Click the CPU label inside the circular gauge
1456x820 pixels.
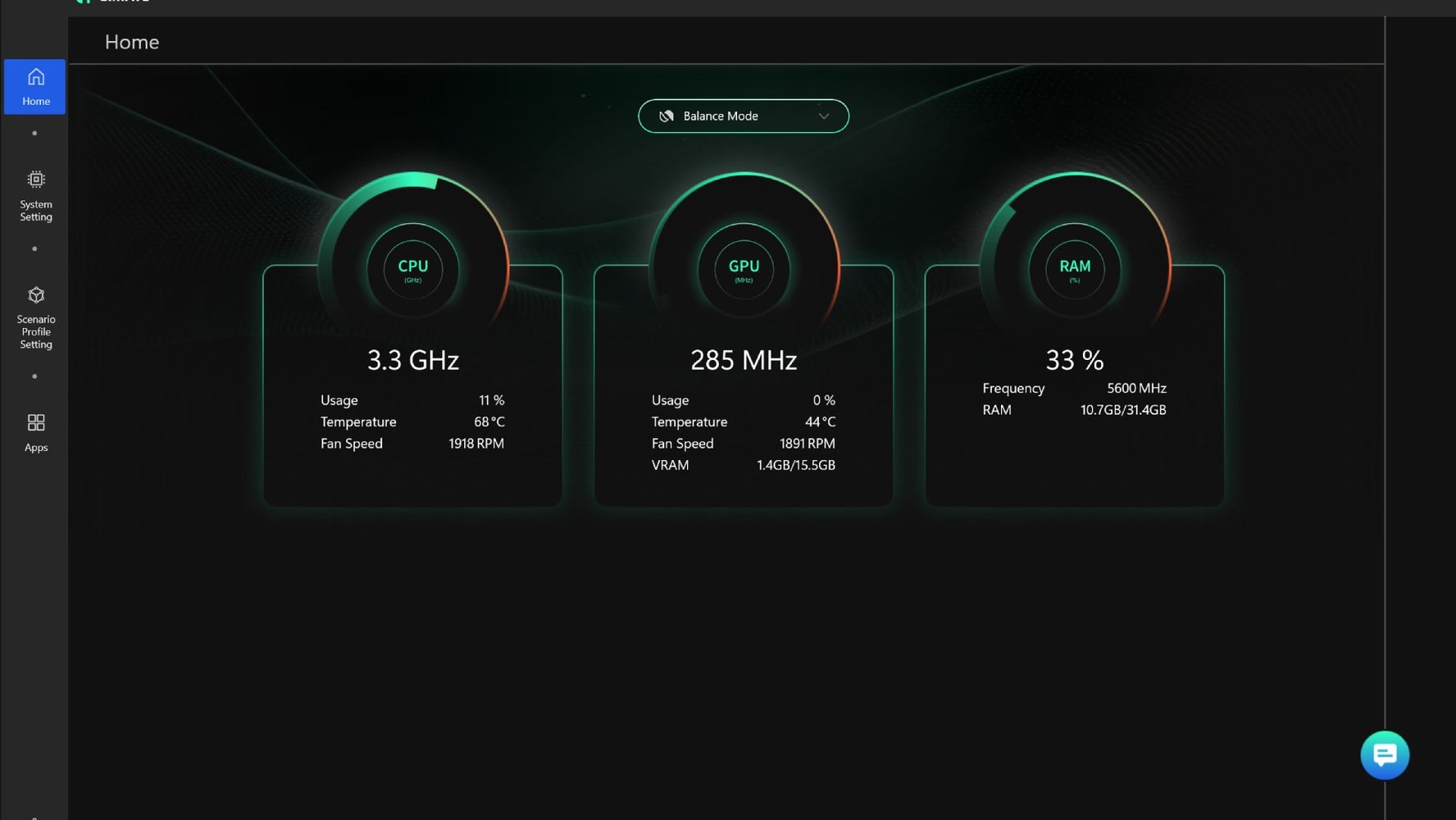[x=413, y=266]
